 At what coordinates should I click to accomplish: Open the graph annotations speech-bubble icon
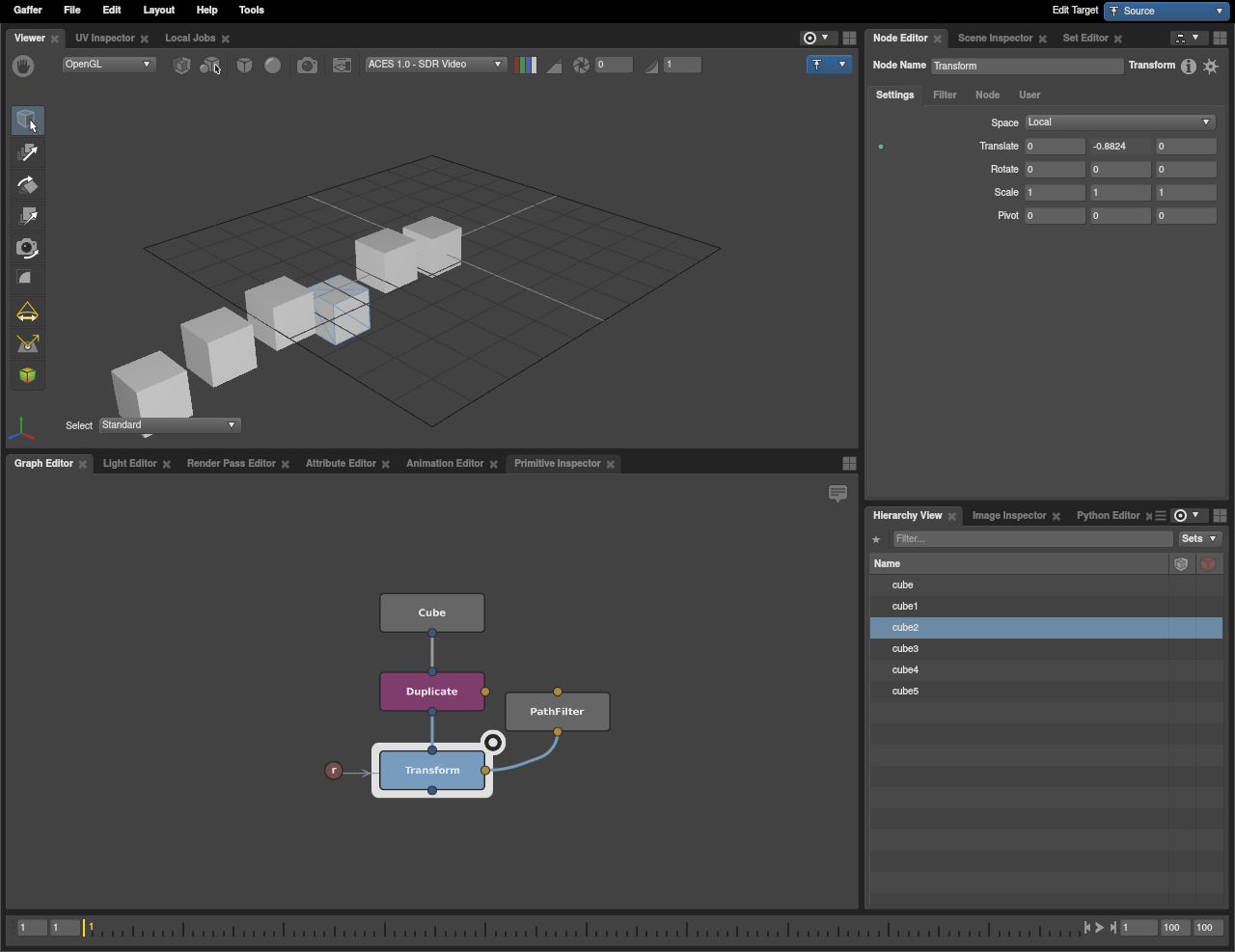coord(837,493)
